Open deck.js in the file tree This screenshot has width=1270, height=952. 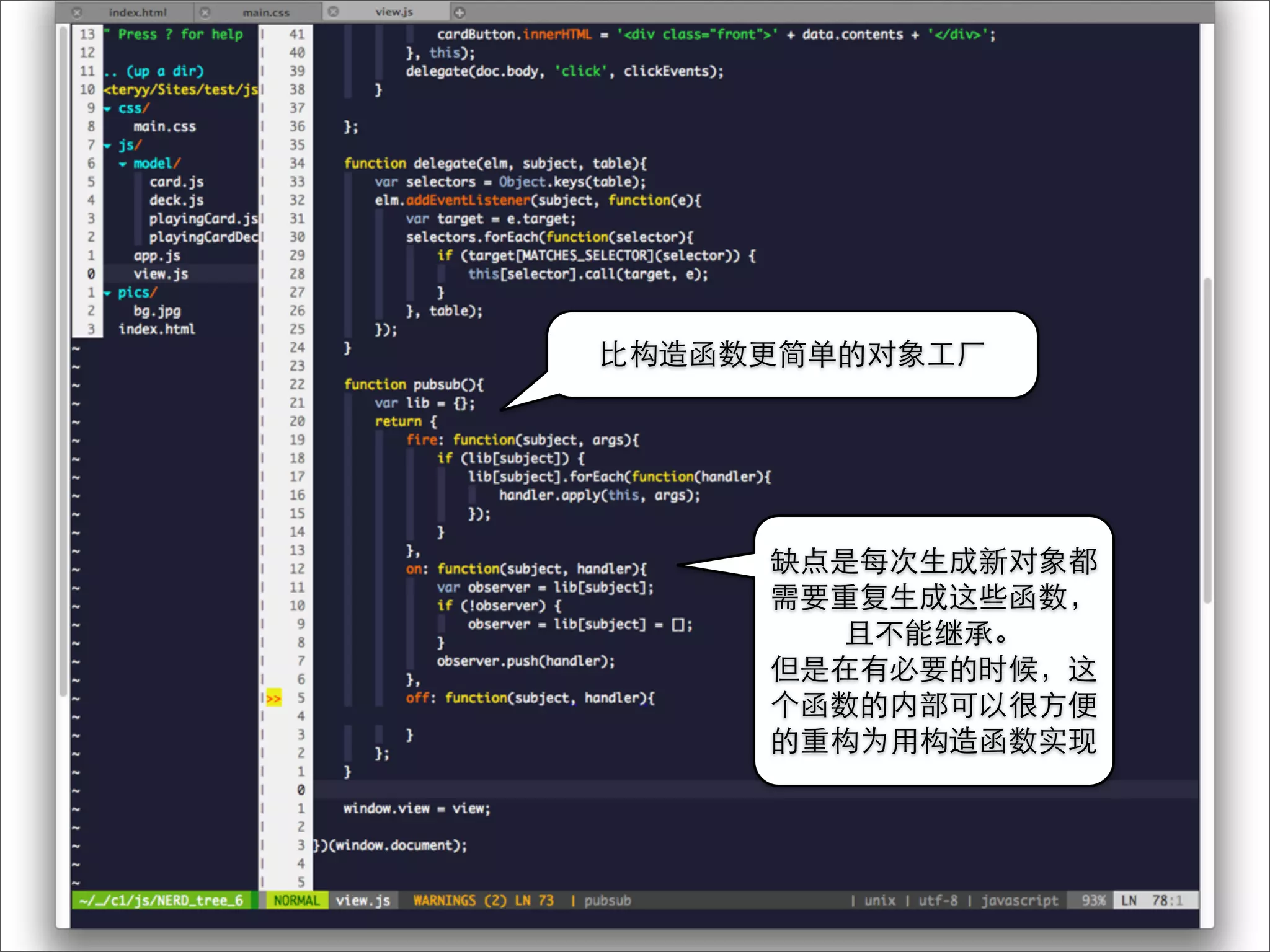coord(176,200)
